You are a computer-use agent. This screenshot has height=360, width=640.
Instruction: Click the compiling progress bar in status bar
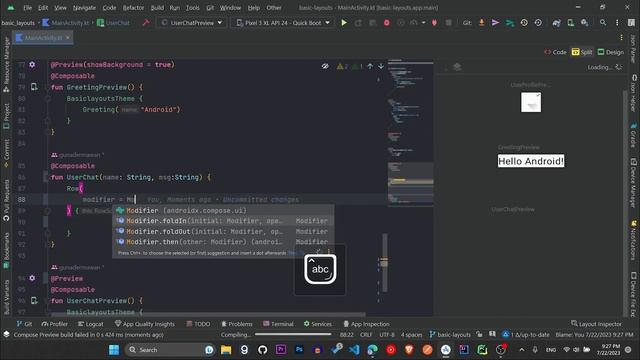tap(293, 334)
